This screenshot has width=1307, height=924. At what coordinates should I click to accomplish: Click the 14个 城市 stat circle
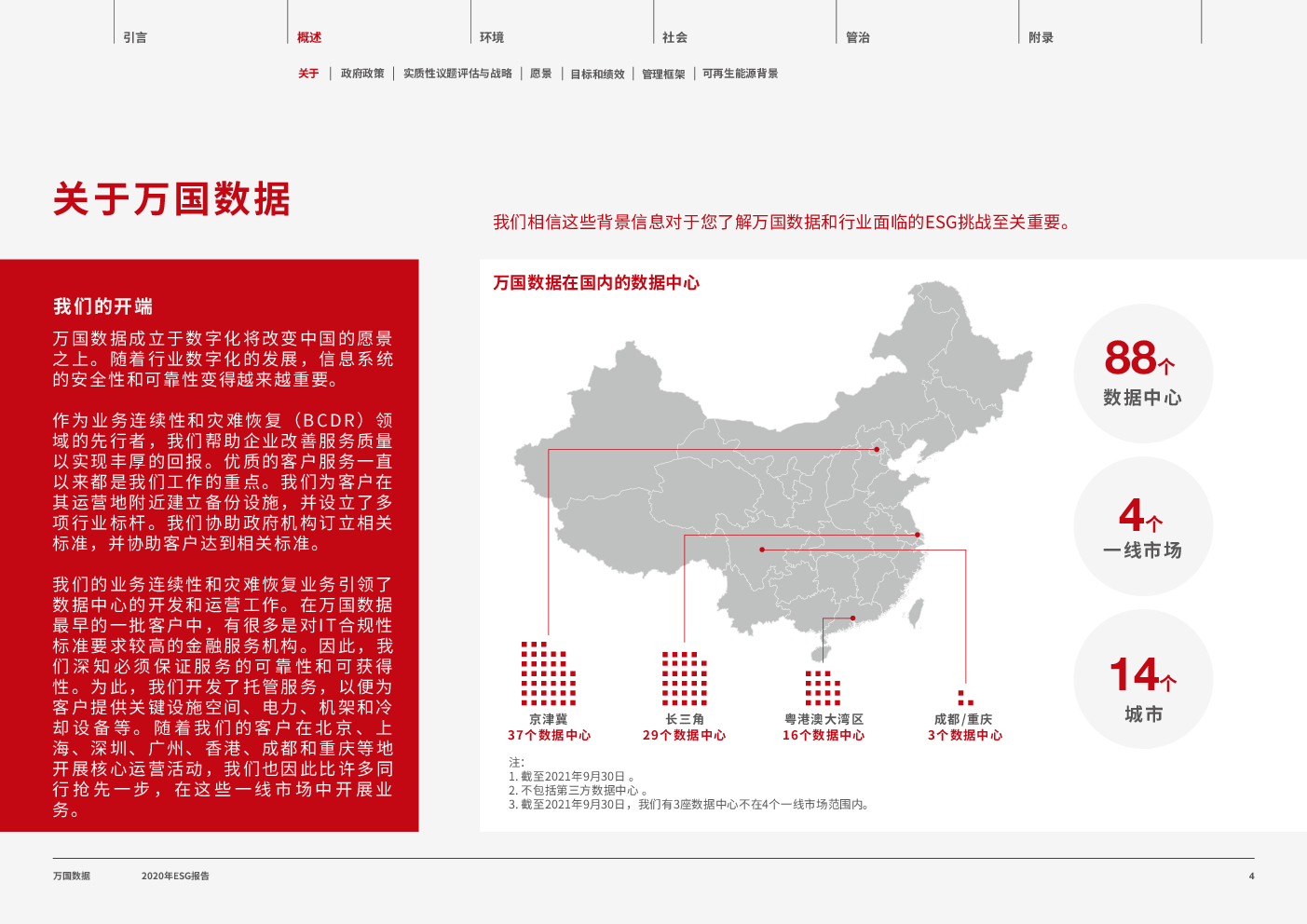1143,679
